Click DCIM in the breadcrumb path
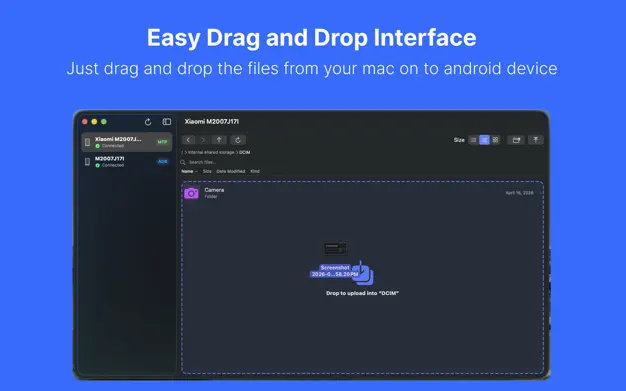The width and height of the screenshot is (626, 391). tap(245, 153)
